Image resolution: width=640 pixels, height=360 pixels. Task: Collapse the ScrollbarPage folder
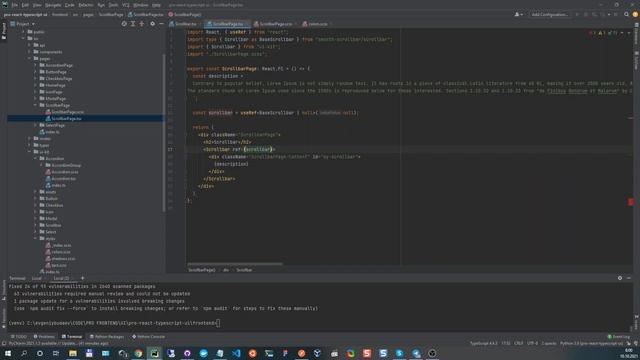(x=35, y=105)
